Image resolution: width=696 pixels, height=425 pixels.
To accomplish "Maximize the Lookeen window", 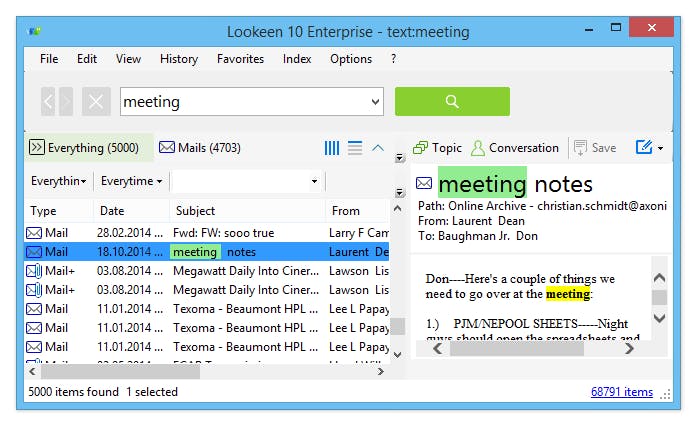I will pyautogui.click(x=616, y=28).
